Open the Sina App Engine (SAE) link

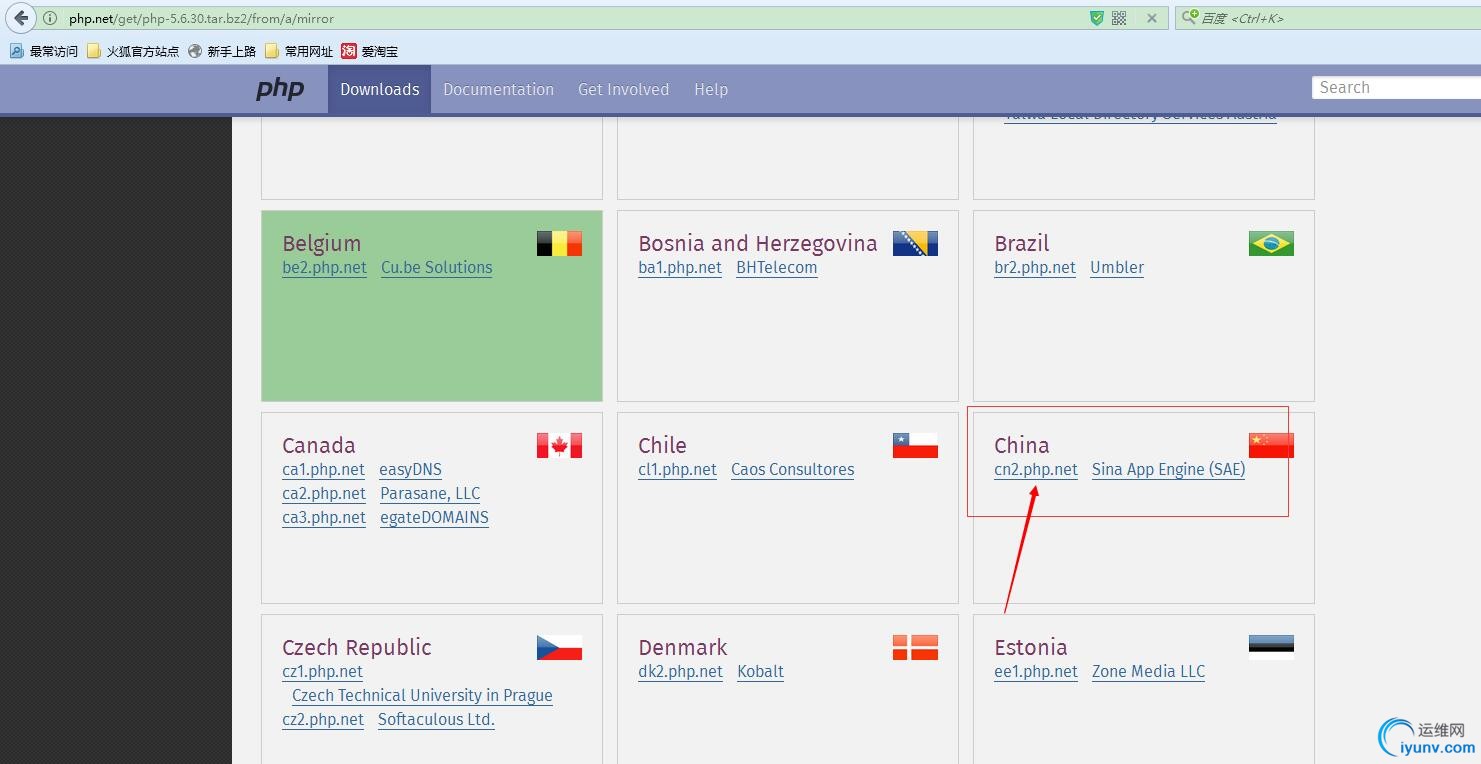[x=1168, y=470]
